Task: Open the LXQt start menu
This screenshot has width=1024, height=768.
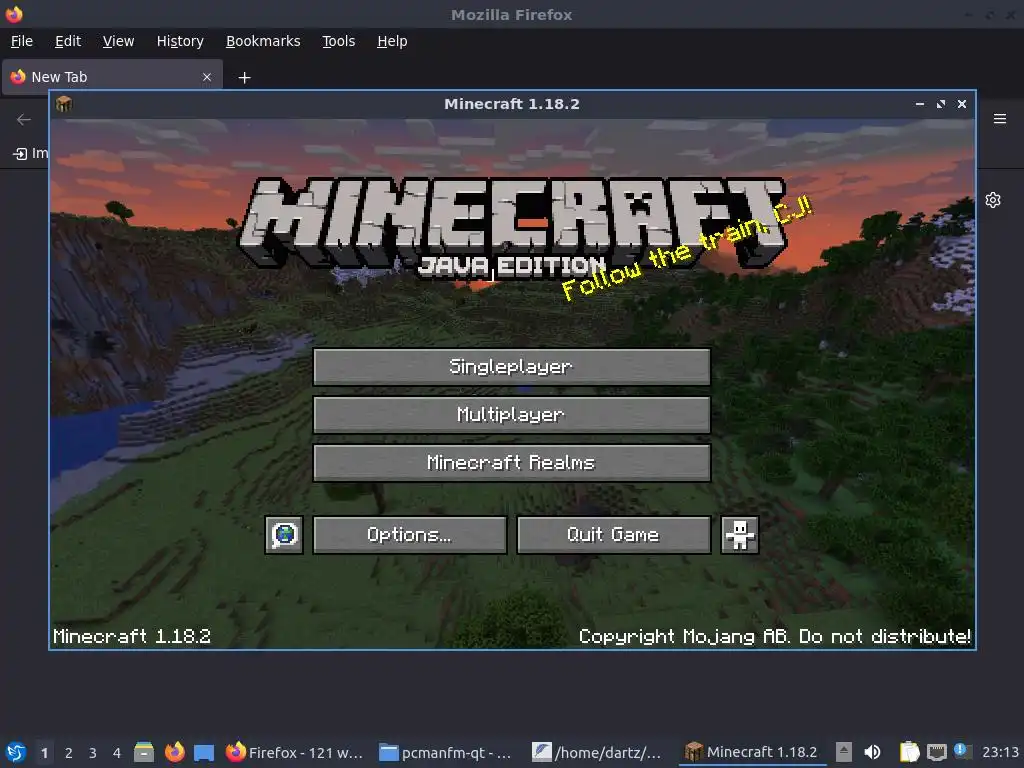Action: click(x=16, y=752)
